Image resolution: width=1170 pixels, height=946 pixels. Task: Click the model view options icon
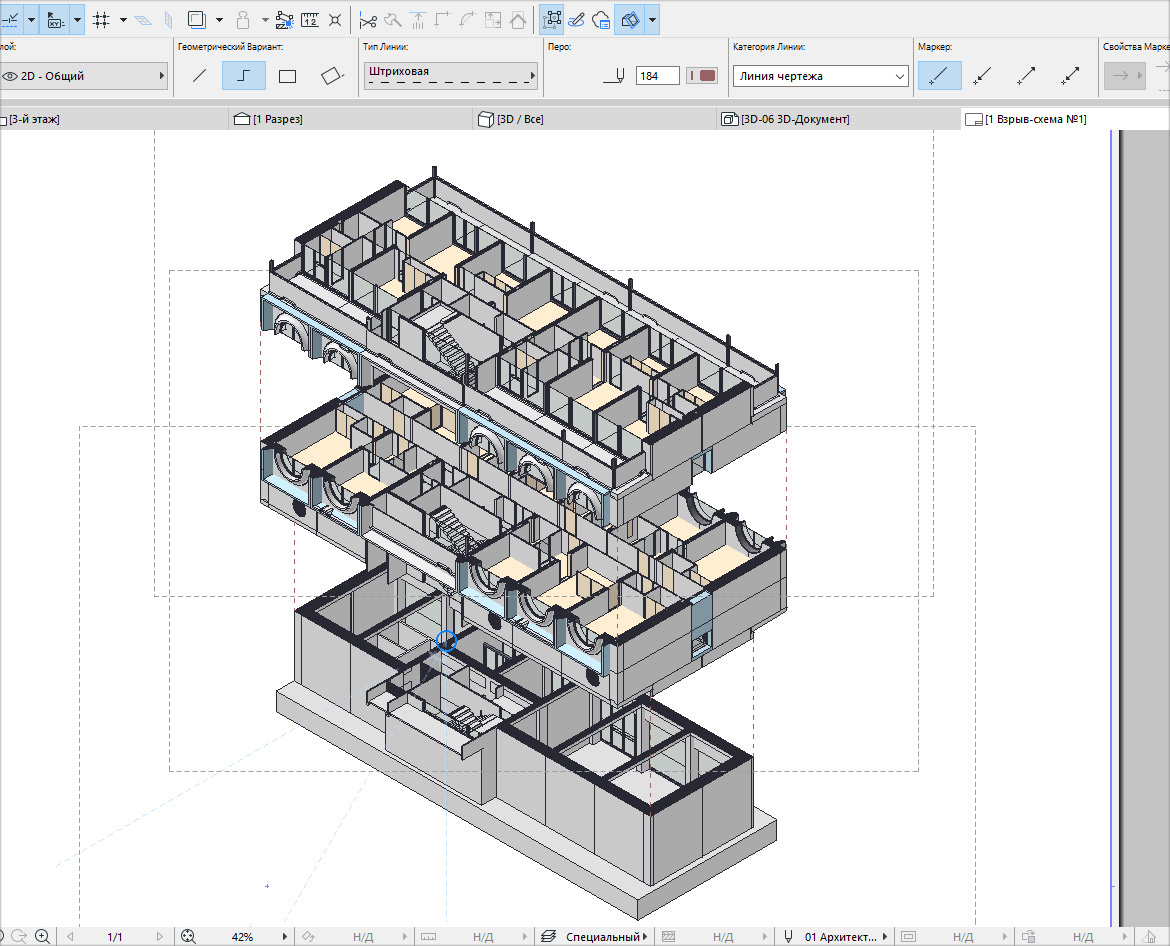(908, 936)
